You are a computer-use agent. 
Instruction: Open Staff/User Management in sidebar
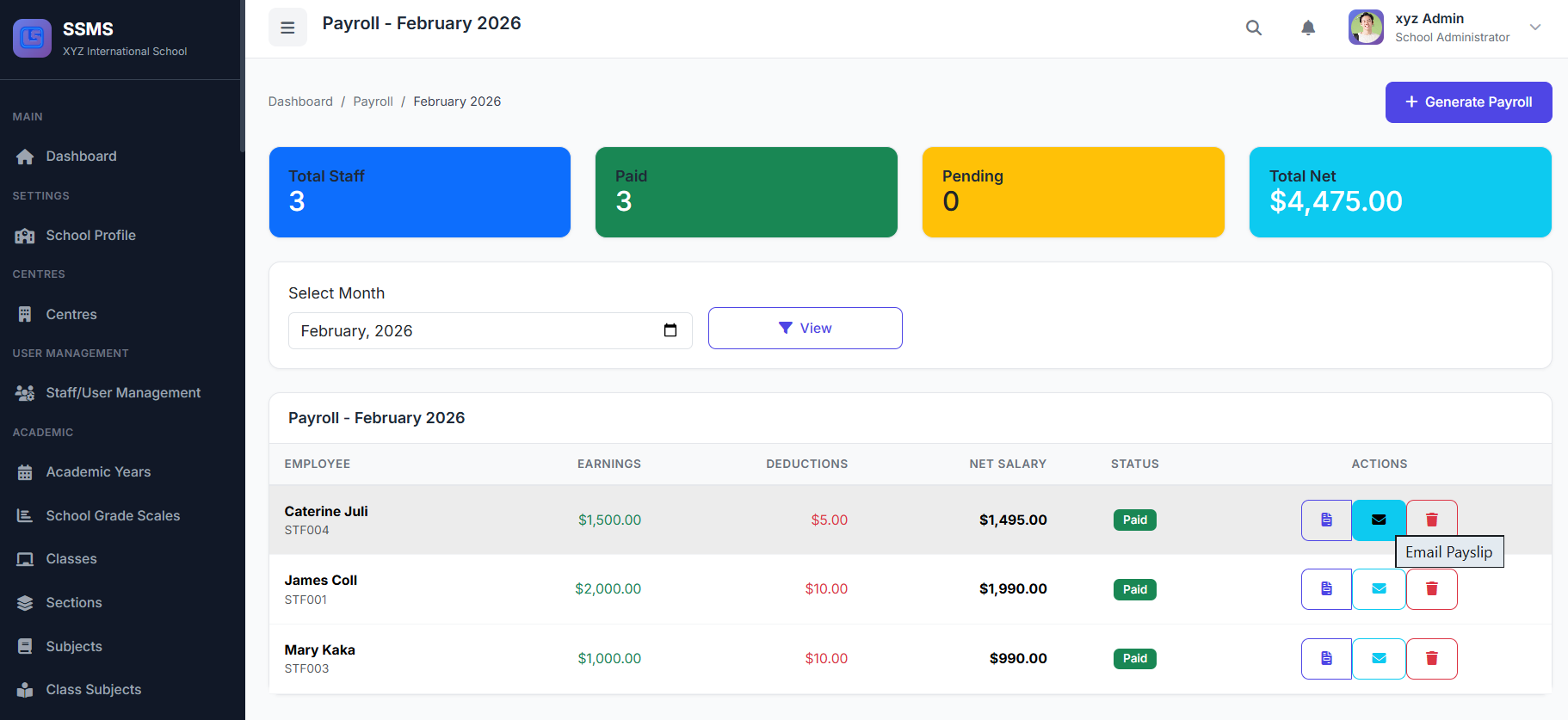pos(122,393)
